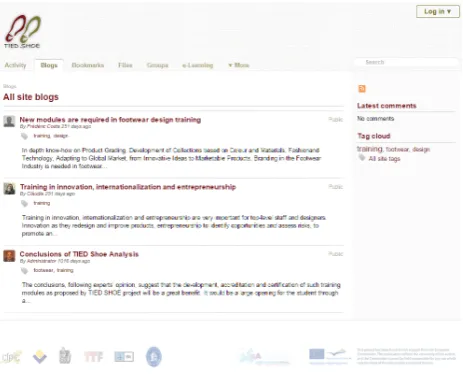Viewport: 463px width, 374px height.
Task: Go to the e-Learning tab
Action: tap(198, 65)
